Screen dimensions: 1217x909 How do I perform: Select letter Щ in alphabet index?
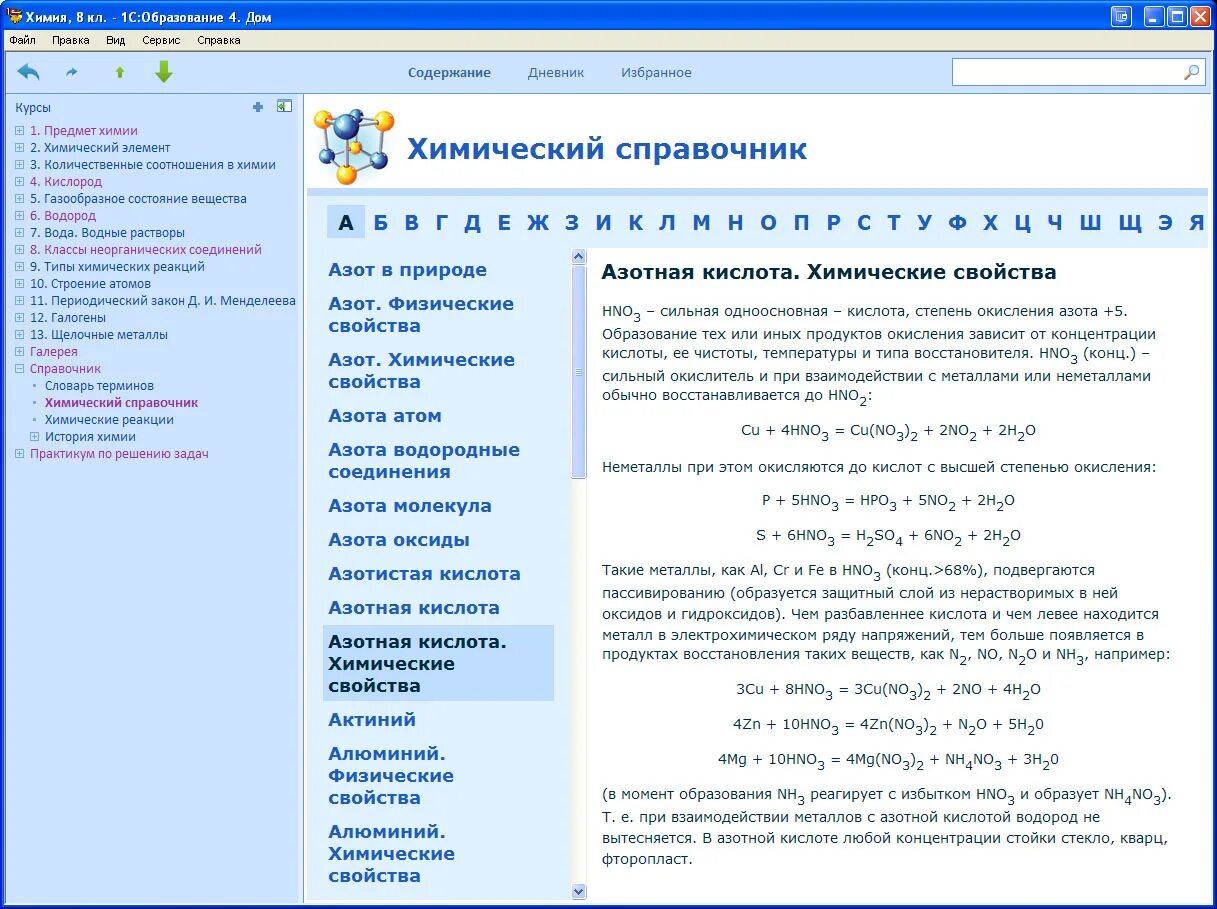coord(1130,223)
